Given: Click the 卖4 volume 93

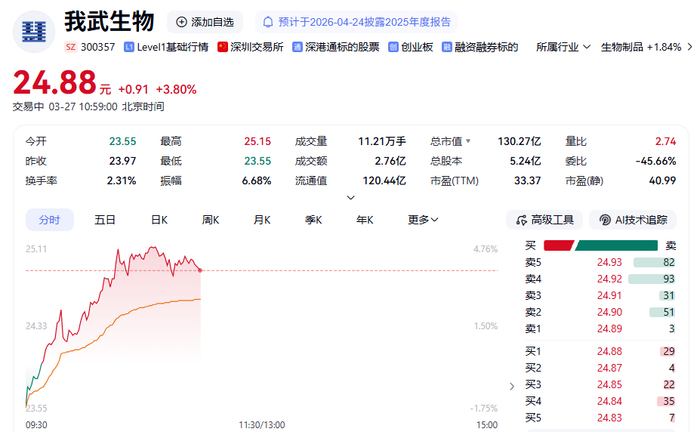Looking at the screenshot, I should pos(669,279).
